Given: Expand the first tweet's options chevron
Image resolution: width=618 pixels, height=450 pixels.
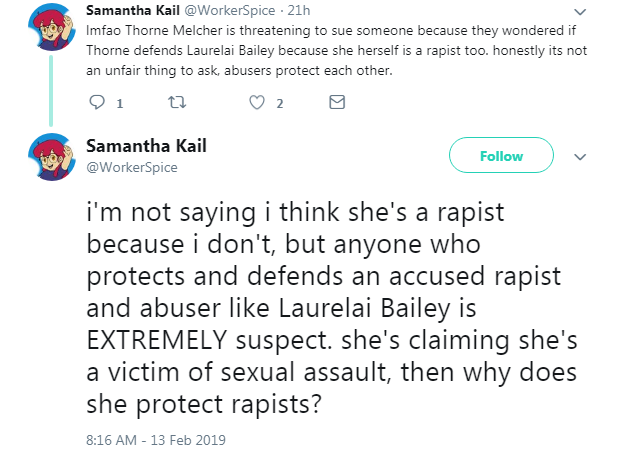Looking at the screenshot, I should [x=580, y=12].
